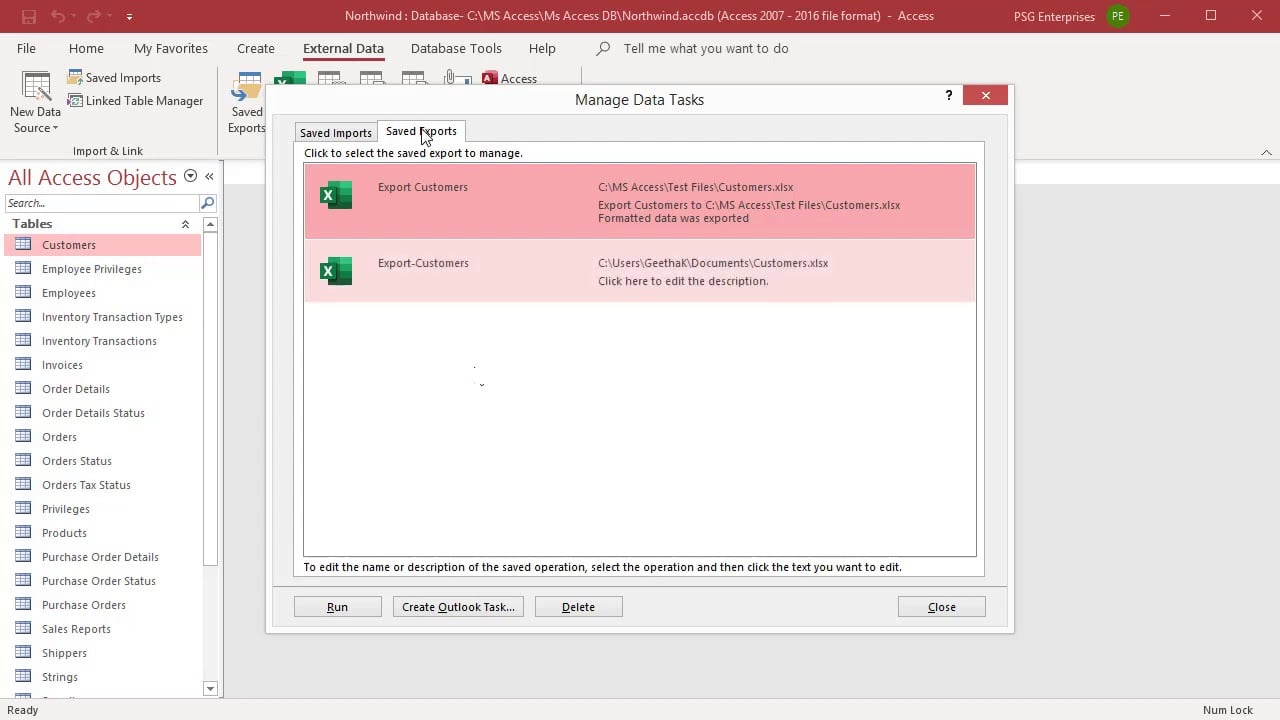Click Saved Imports in the ribbon
Viewport: 1280px width, 720px height.
coord(114,77)
